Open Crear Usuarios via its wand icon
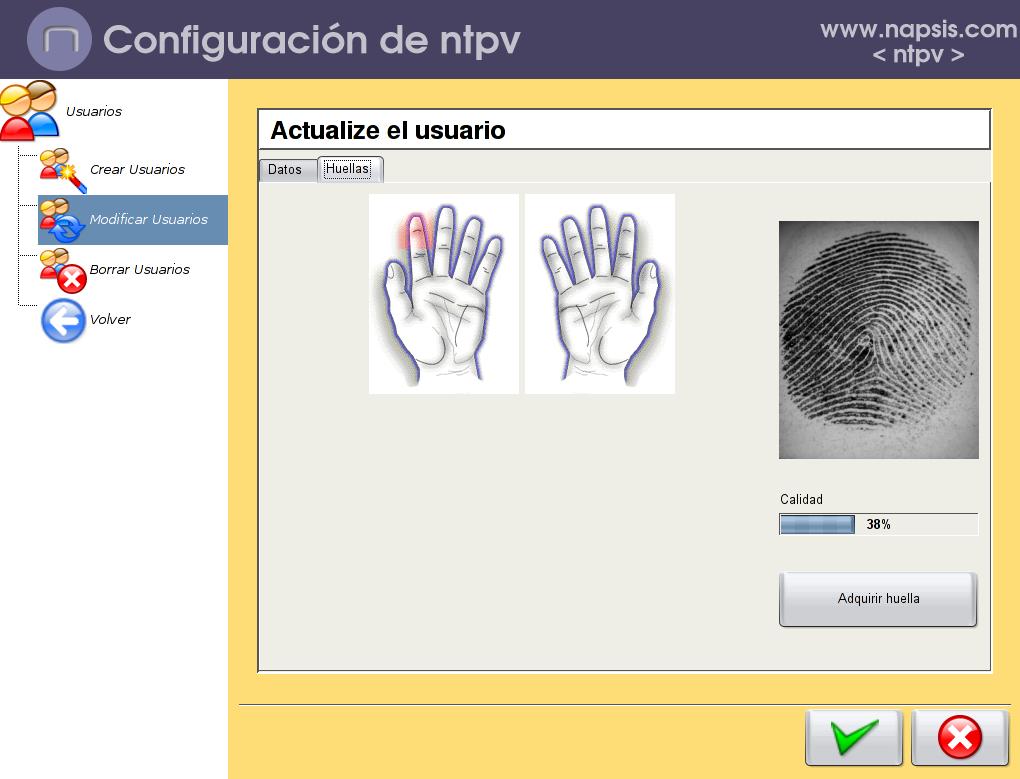This screenshot has height=779, width=1020. 62,170
